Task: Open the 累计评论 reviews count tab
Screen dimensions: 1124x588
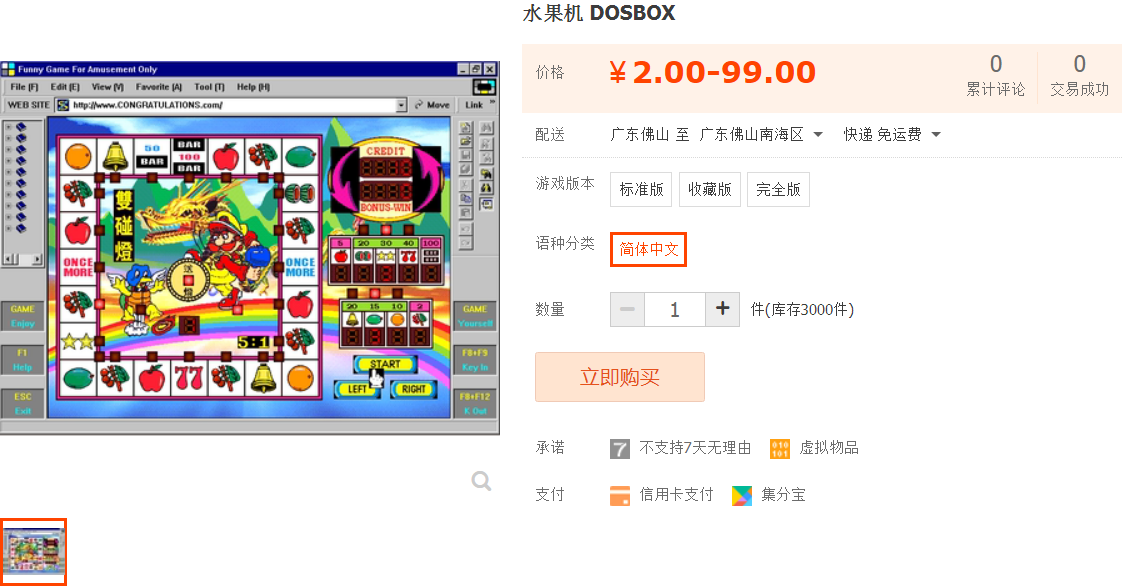Action: pyautogui.click(x=996, y=75)
